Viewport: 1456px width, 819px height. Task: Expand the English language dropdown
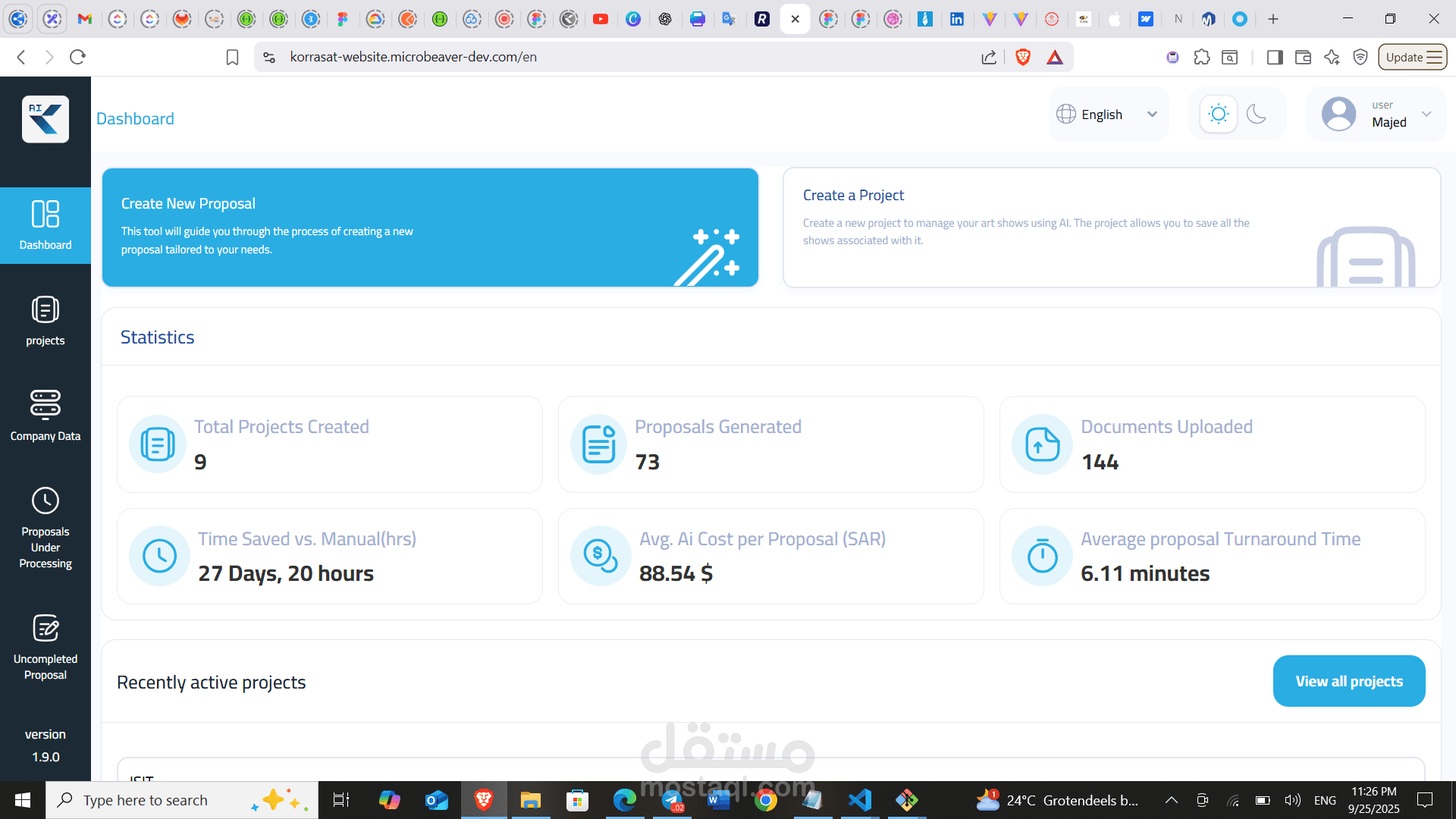click(x=1108, y=115)
